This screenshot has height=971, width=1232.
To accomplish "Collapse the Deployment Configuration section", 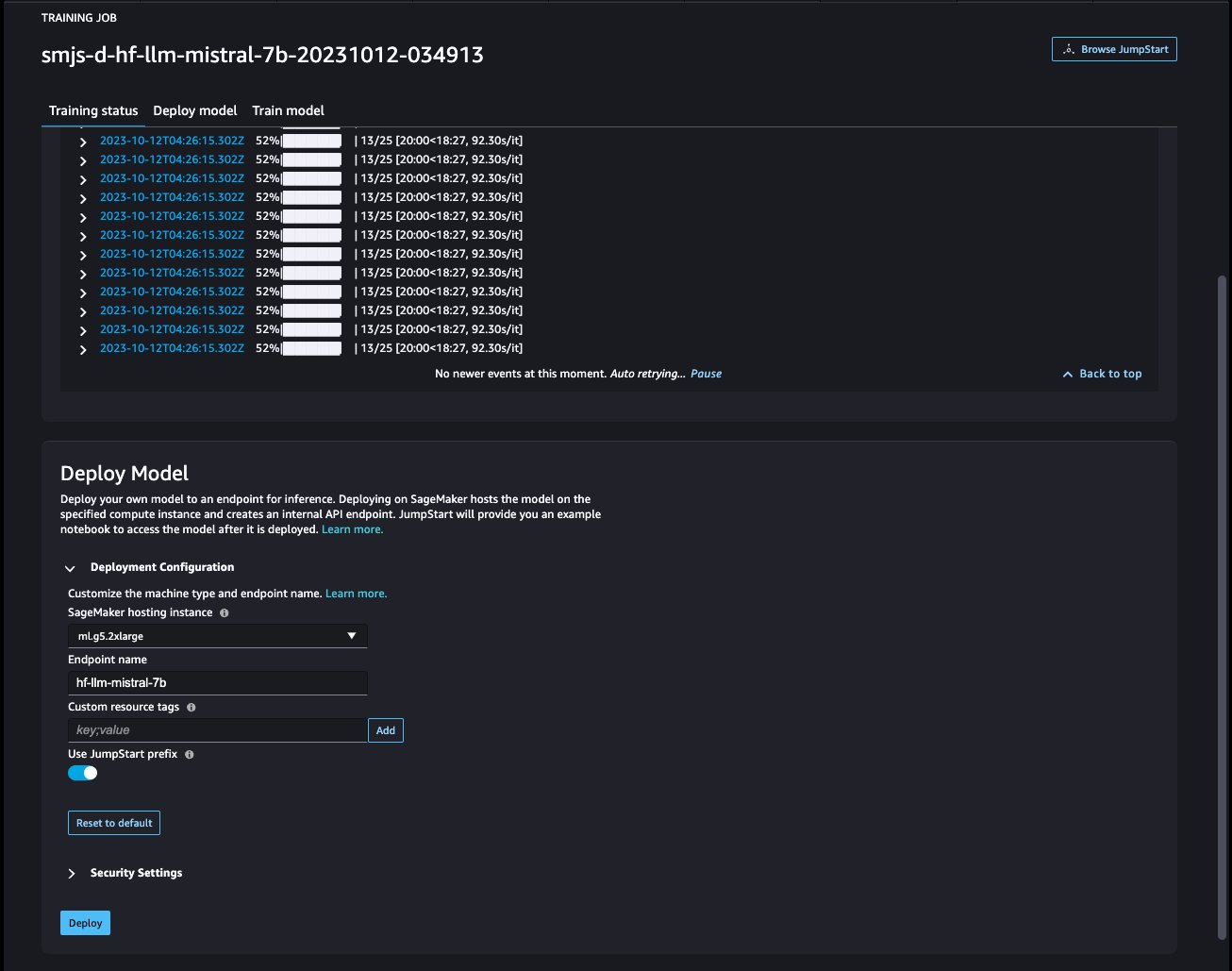I will (x=70, y=568).
